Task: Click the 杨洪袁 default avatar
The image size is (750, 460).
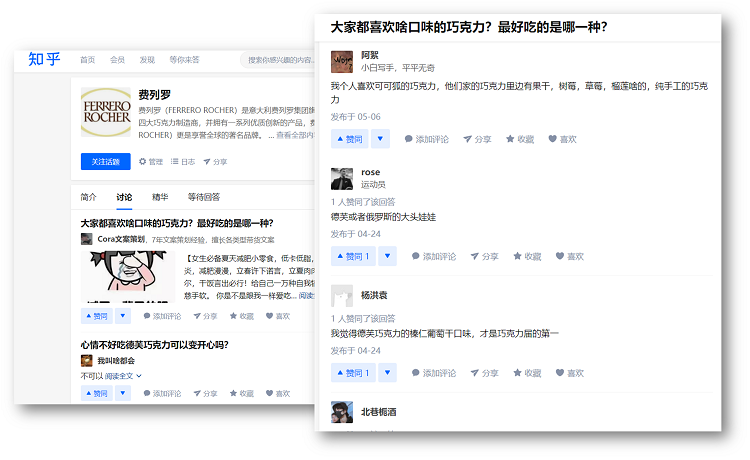Action: point(342,296)
